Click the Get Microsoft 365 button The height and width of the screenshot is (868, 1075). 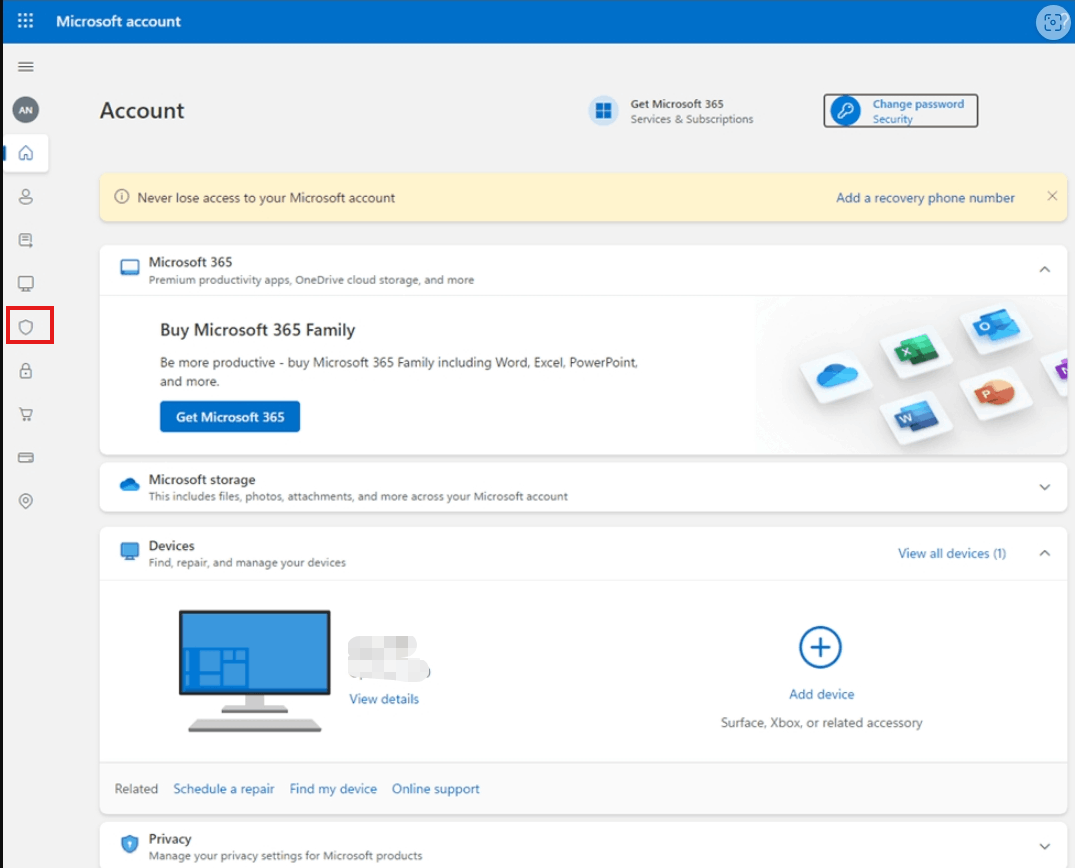pyautogui.click(x=230, y=417)
